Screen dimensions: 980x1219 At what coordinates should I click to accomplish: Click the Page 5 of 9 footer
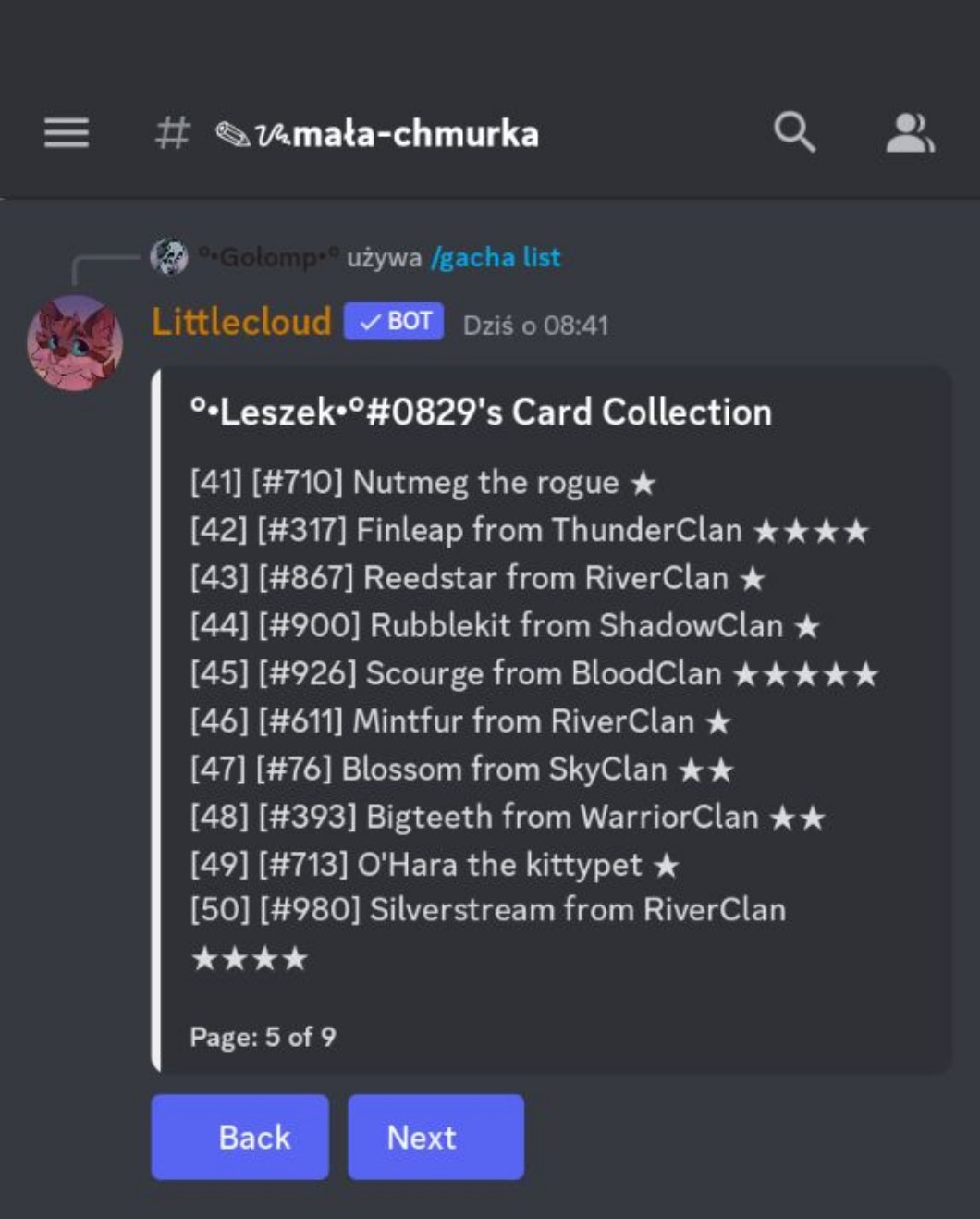(263, 1037)
